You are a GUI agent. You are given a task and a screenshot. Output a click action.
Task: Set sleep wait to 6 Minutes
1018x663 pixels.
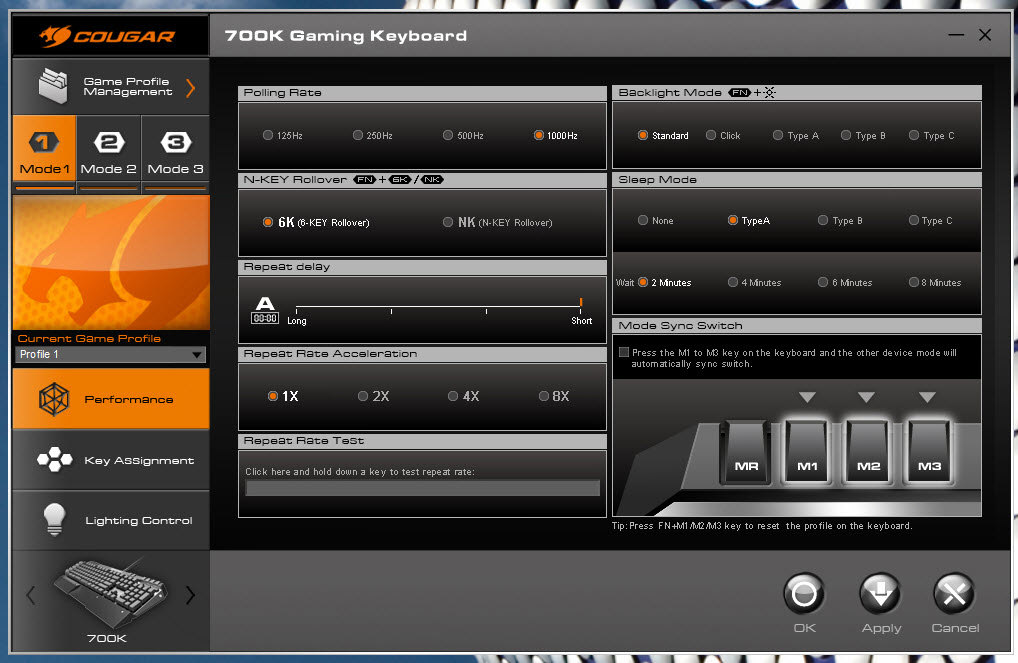pos(823,282)
